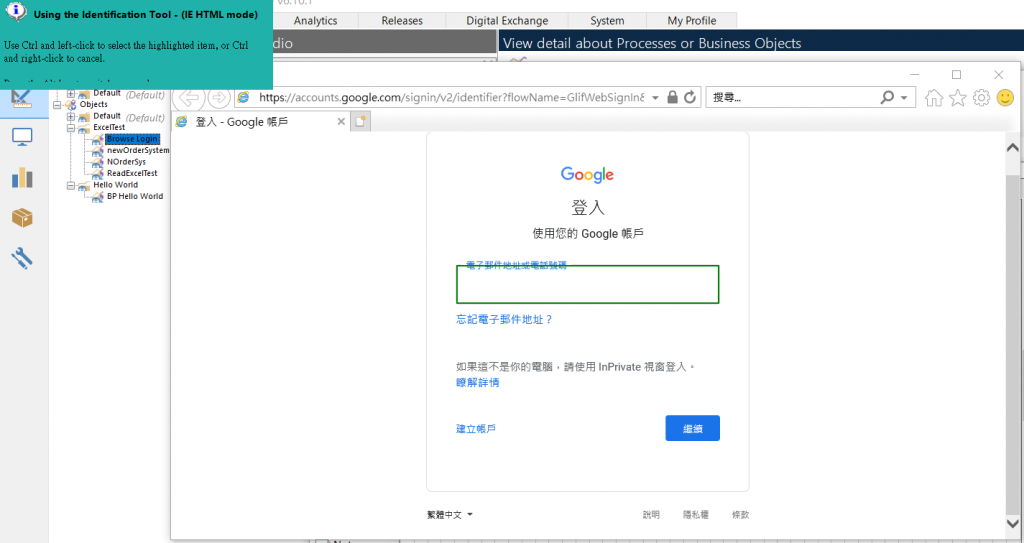
Task: Click the IE smiley feedback icon
Action: pyautogui.click(x=1005, y=98)
